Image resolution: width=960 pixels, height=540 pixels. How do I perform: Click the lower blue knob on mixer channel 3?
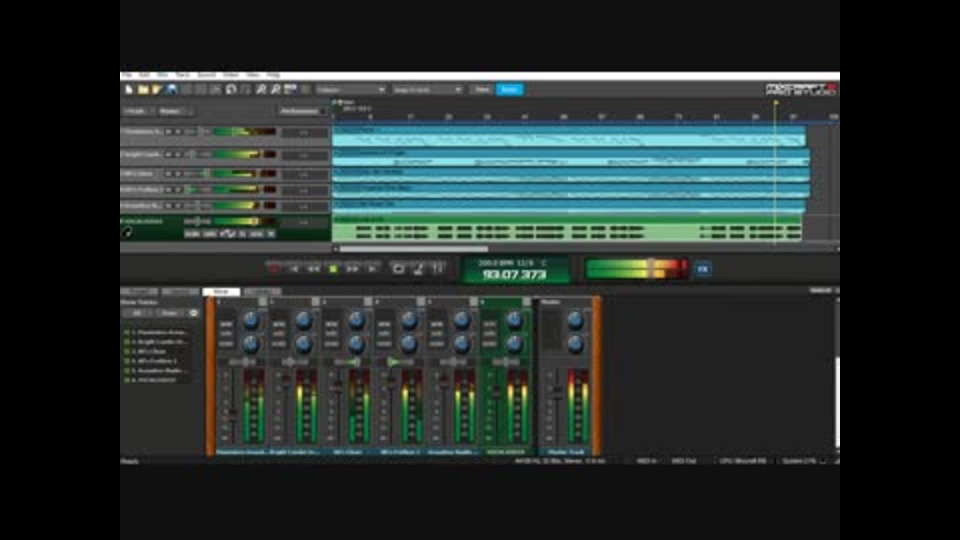(x=356, y=343)
